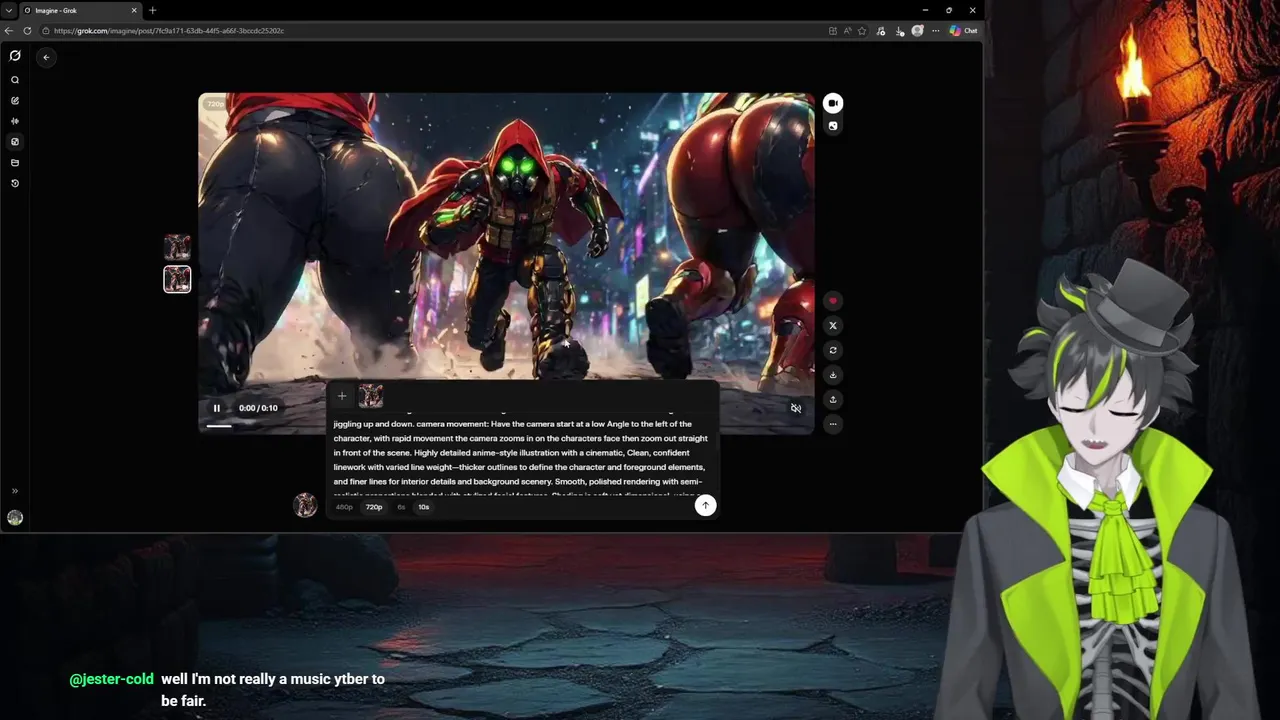
Task: Add an attachment with the plus button
Action: click(342, 396)
